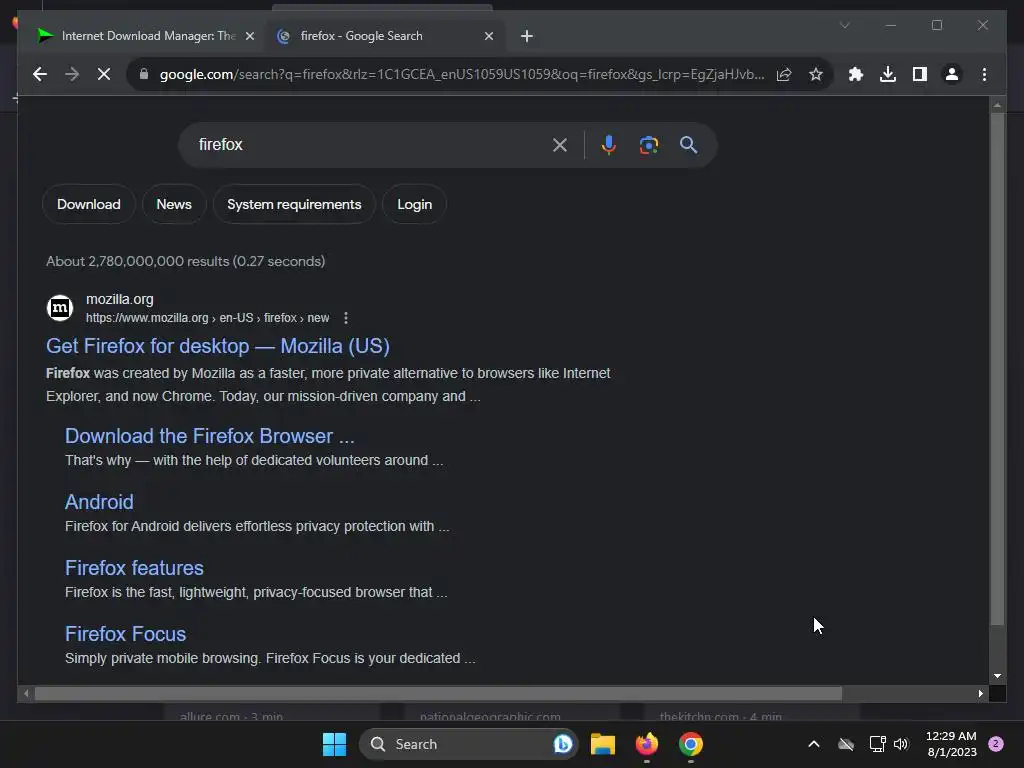
Task: Open Download the Firefox Browser link
Action: pos(210,436)
